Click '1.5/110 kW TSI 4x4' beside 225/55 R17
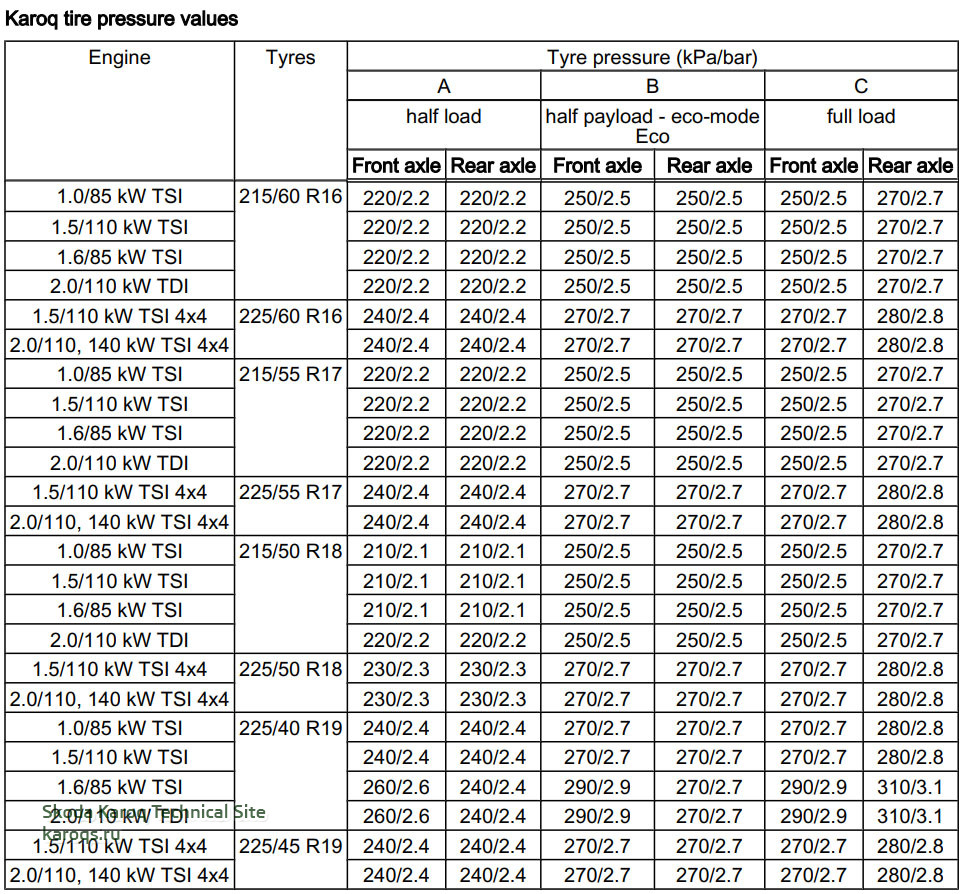 [x=119, y=492]
